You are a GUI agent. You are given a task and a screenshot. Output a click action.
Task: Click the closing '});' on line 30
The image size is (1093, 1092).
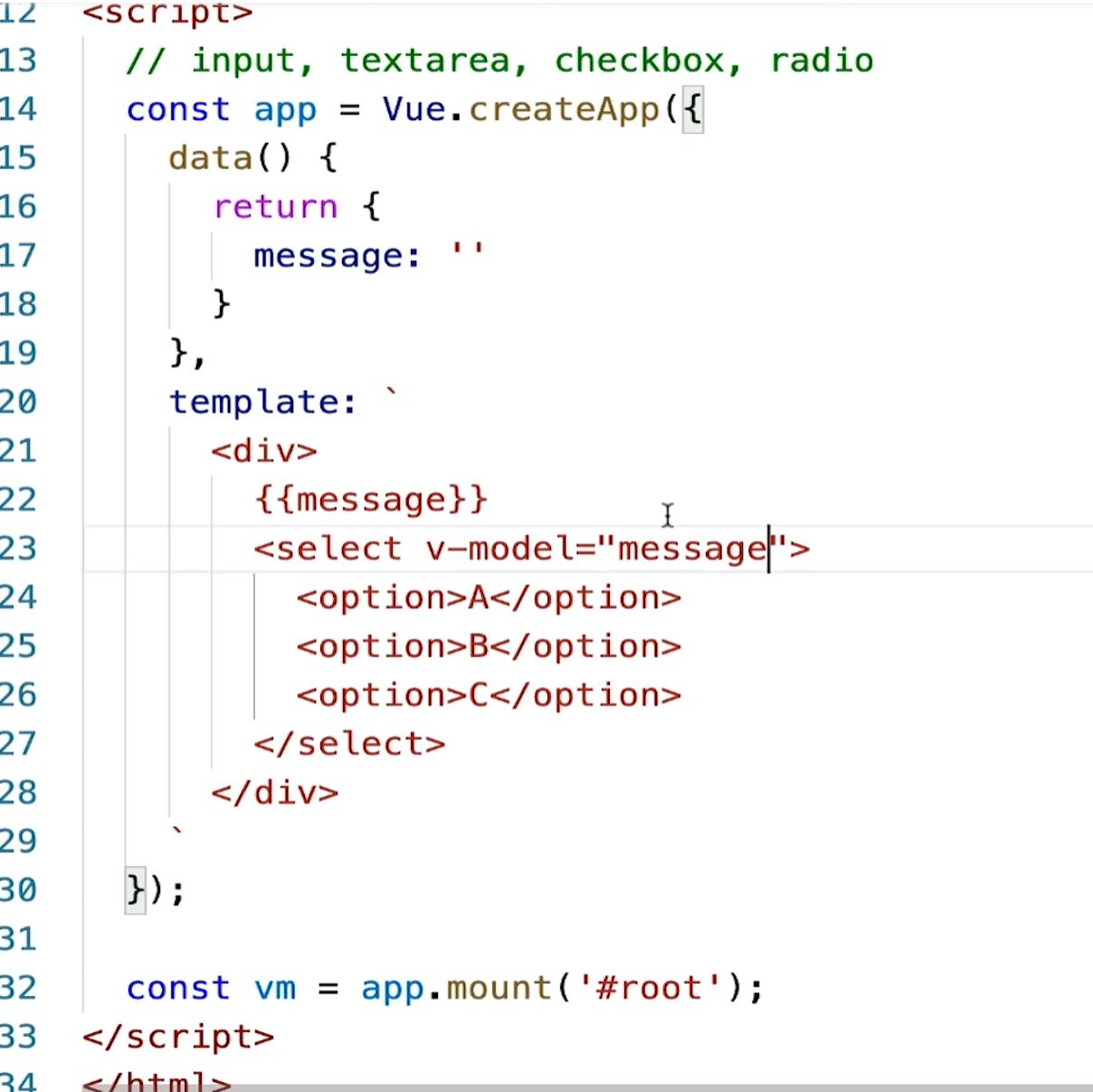pyautogui.click(x=156, y=891)
